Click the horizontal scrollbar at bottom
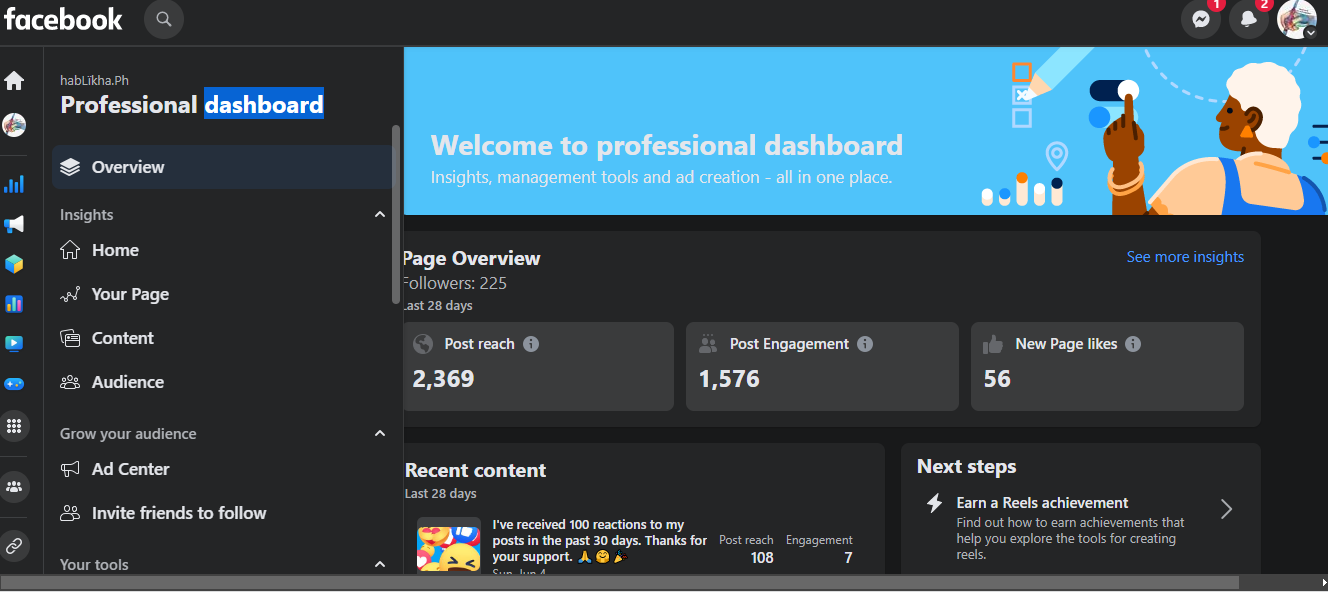1328x598 pixels. click(x=620, y=582)
